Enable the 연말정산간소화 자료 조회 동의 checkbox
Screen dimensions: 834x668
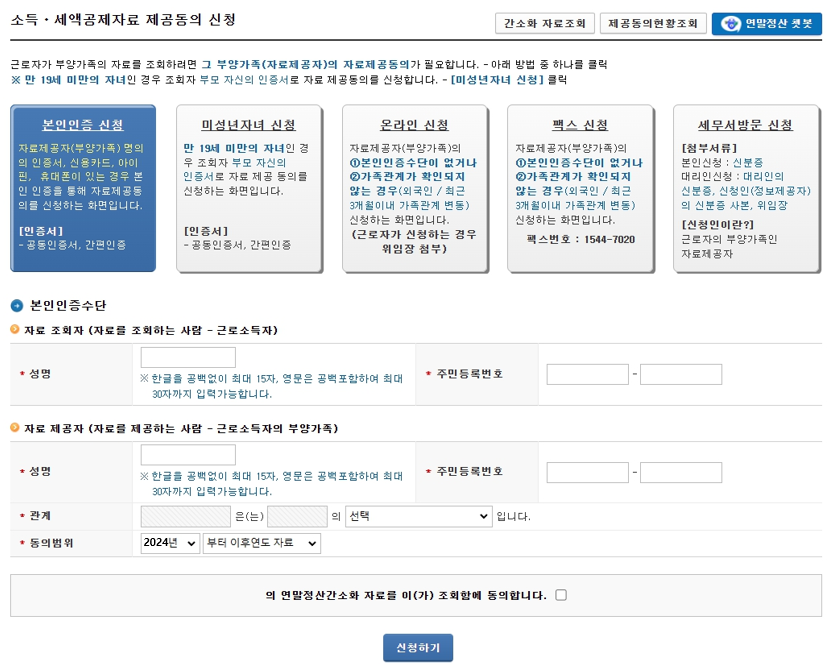(x=561, y=593)
